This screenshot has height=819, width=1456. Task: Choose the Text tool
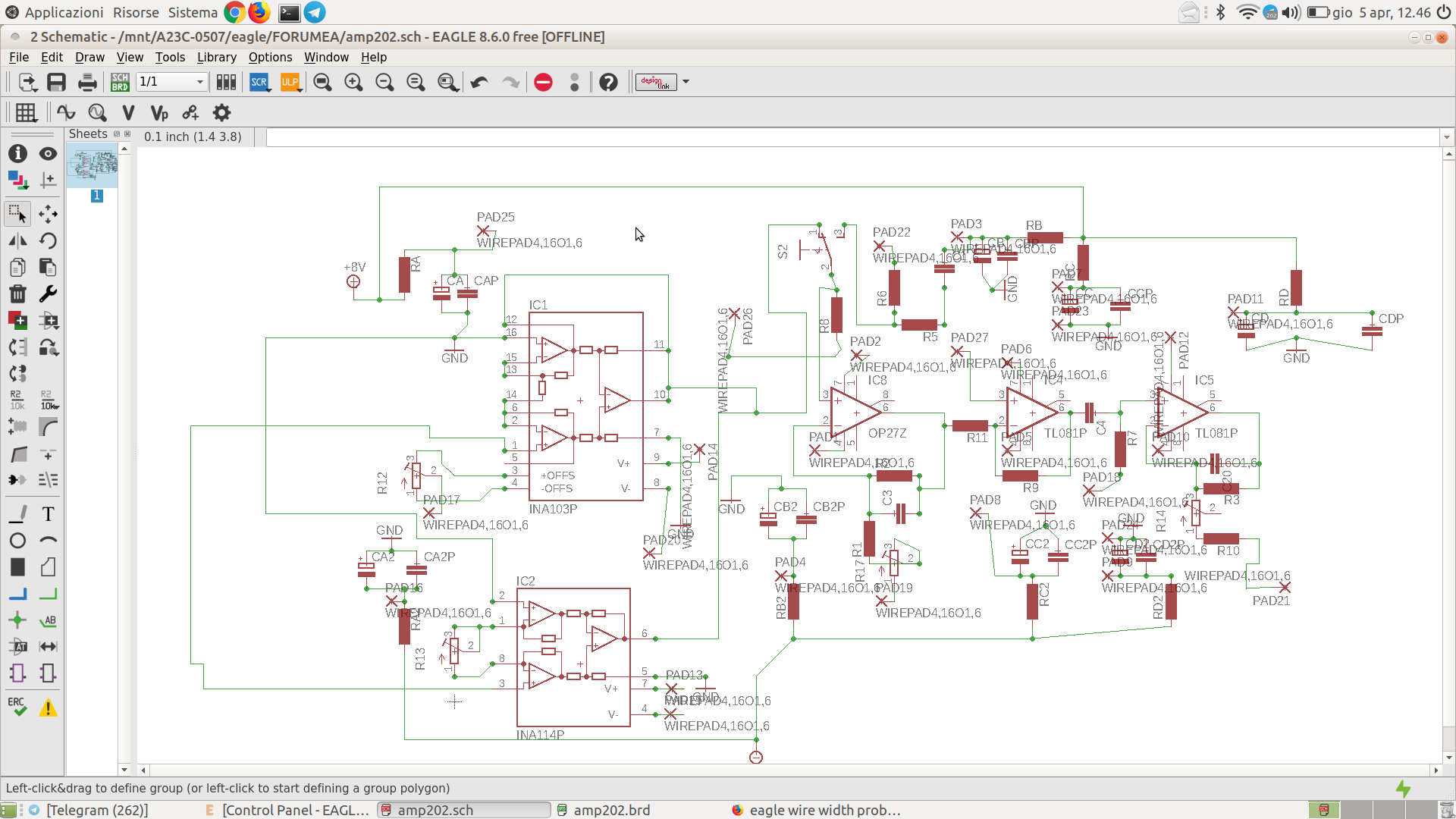[x=48, y=514]
